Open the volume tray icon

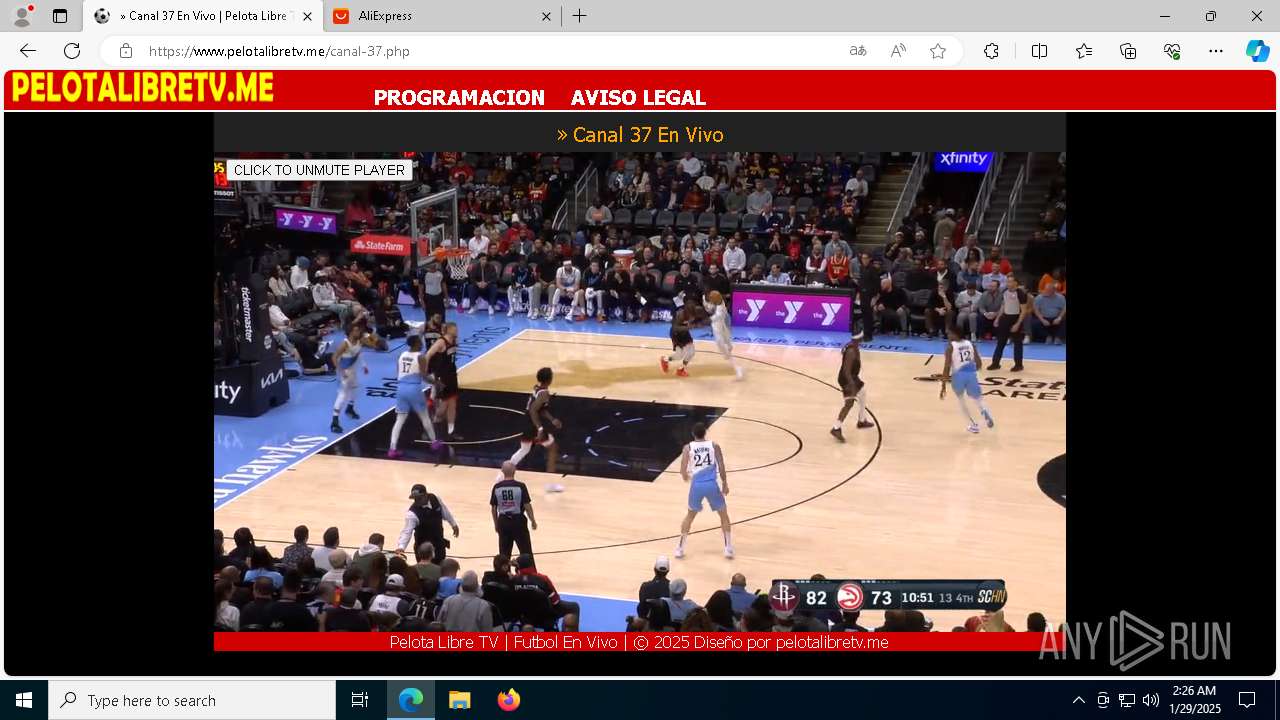tap(1151, 700)
